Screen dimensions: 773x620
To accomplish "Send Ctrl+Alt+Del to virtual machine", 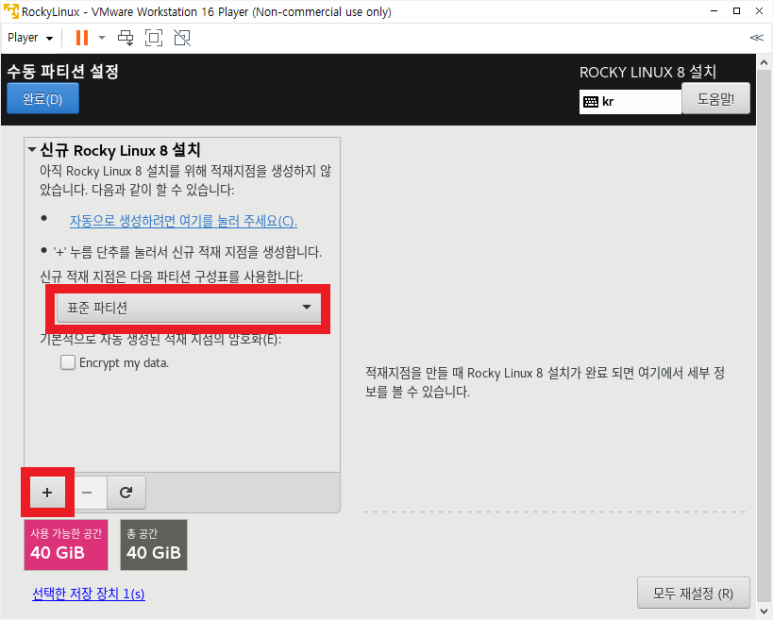I will [x=125, y=38].
